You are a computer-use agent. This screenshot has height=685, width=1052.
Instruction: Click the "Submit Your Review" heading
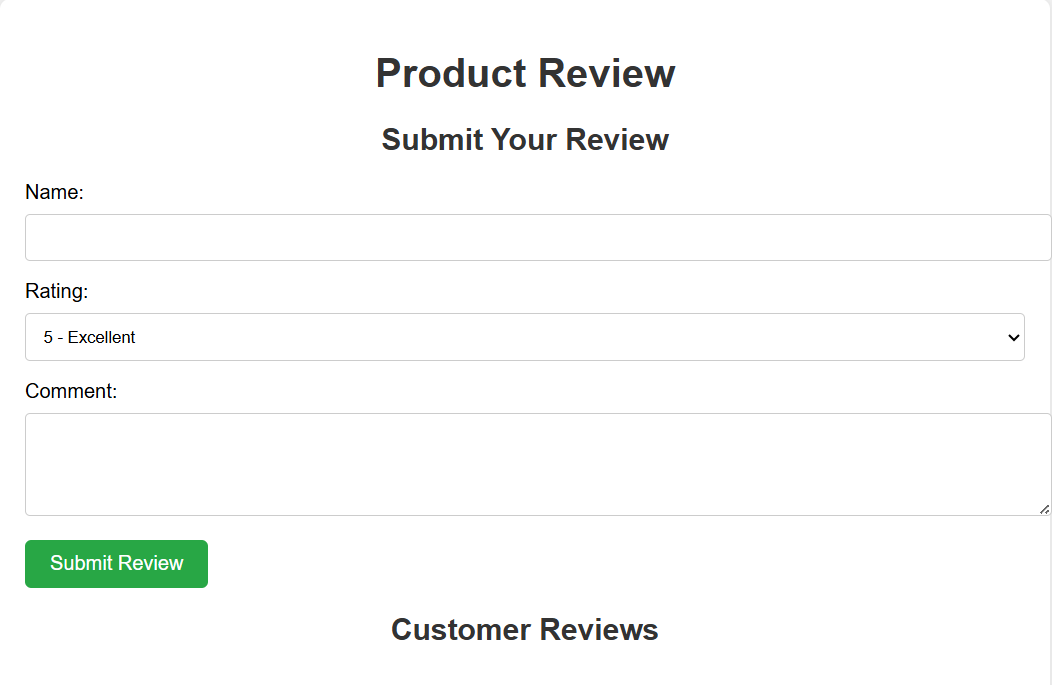(x=525, y=140)
